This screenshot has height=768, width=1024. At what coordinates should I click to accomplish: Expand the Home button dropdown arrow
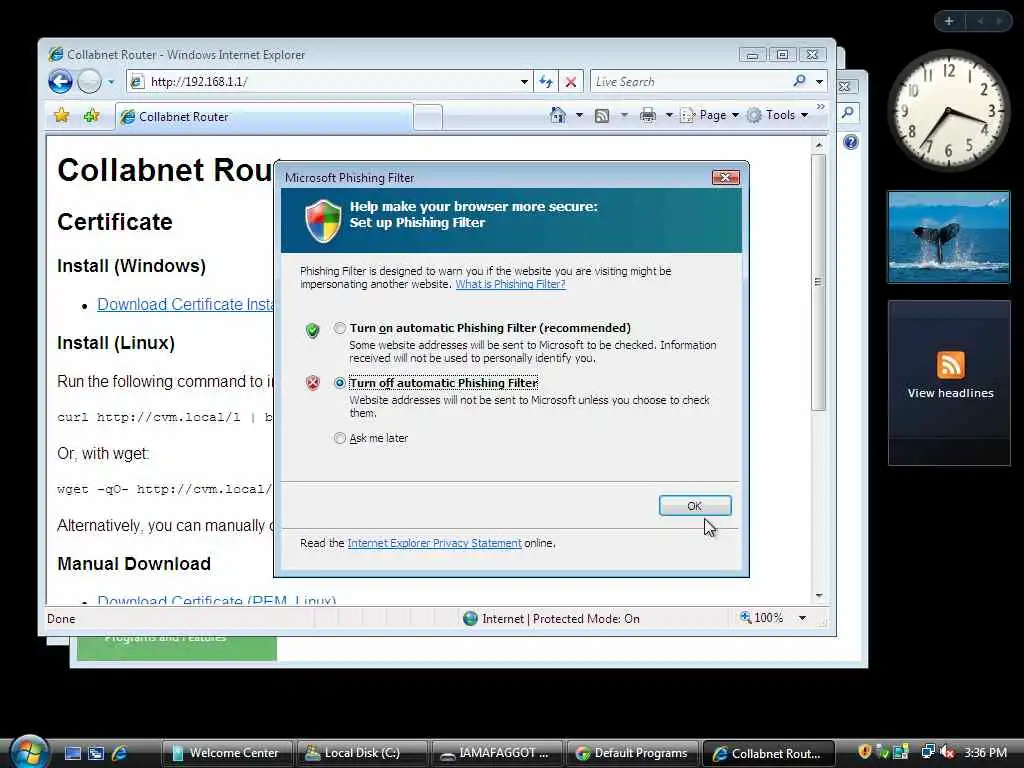(x=579, y=116)
